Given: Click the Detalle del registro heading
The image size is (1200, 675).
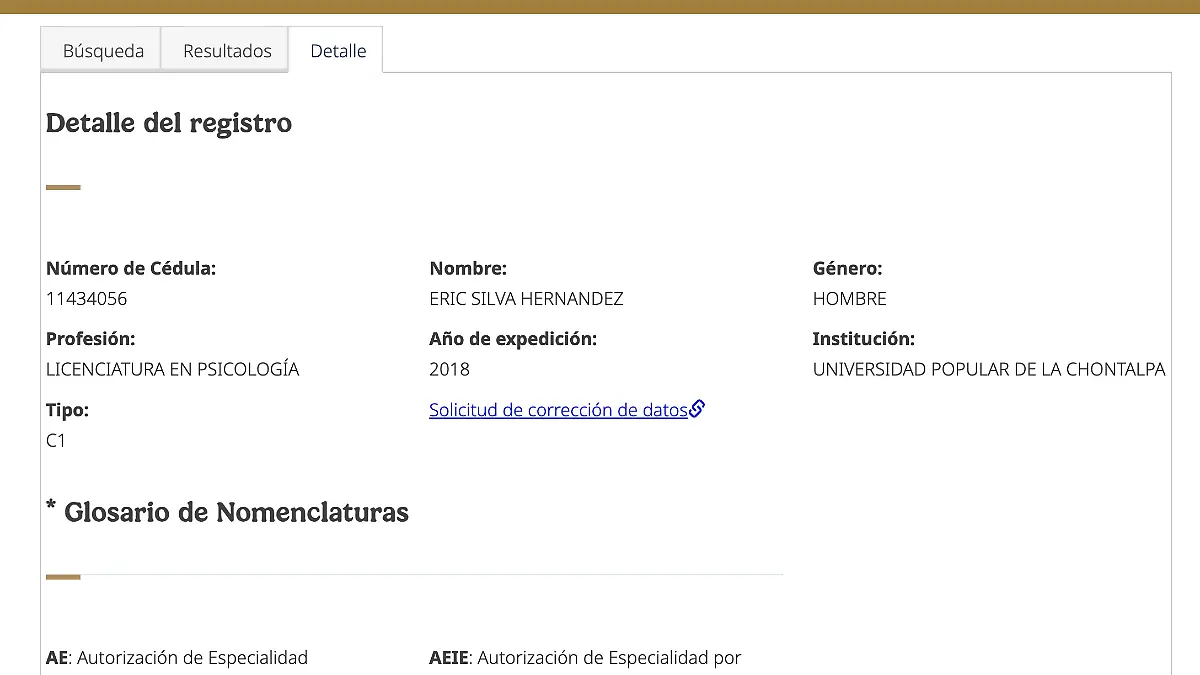Looking at the screenshot, I should [x=169, y=123].
